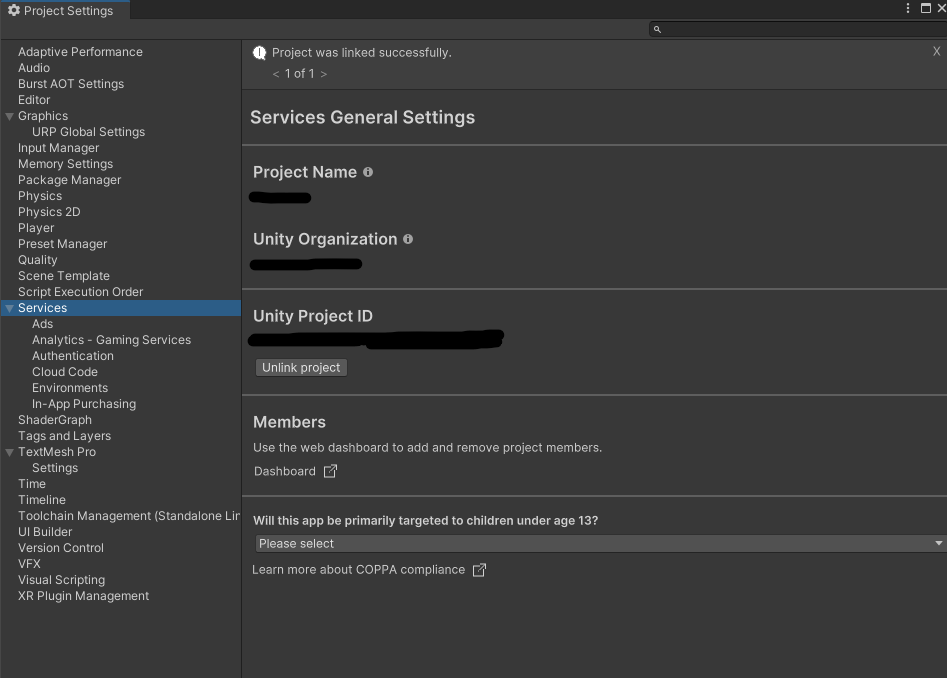
Task: Select Editor settings
Action: click(34, 100)
